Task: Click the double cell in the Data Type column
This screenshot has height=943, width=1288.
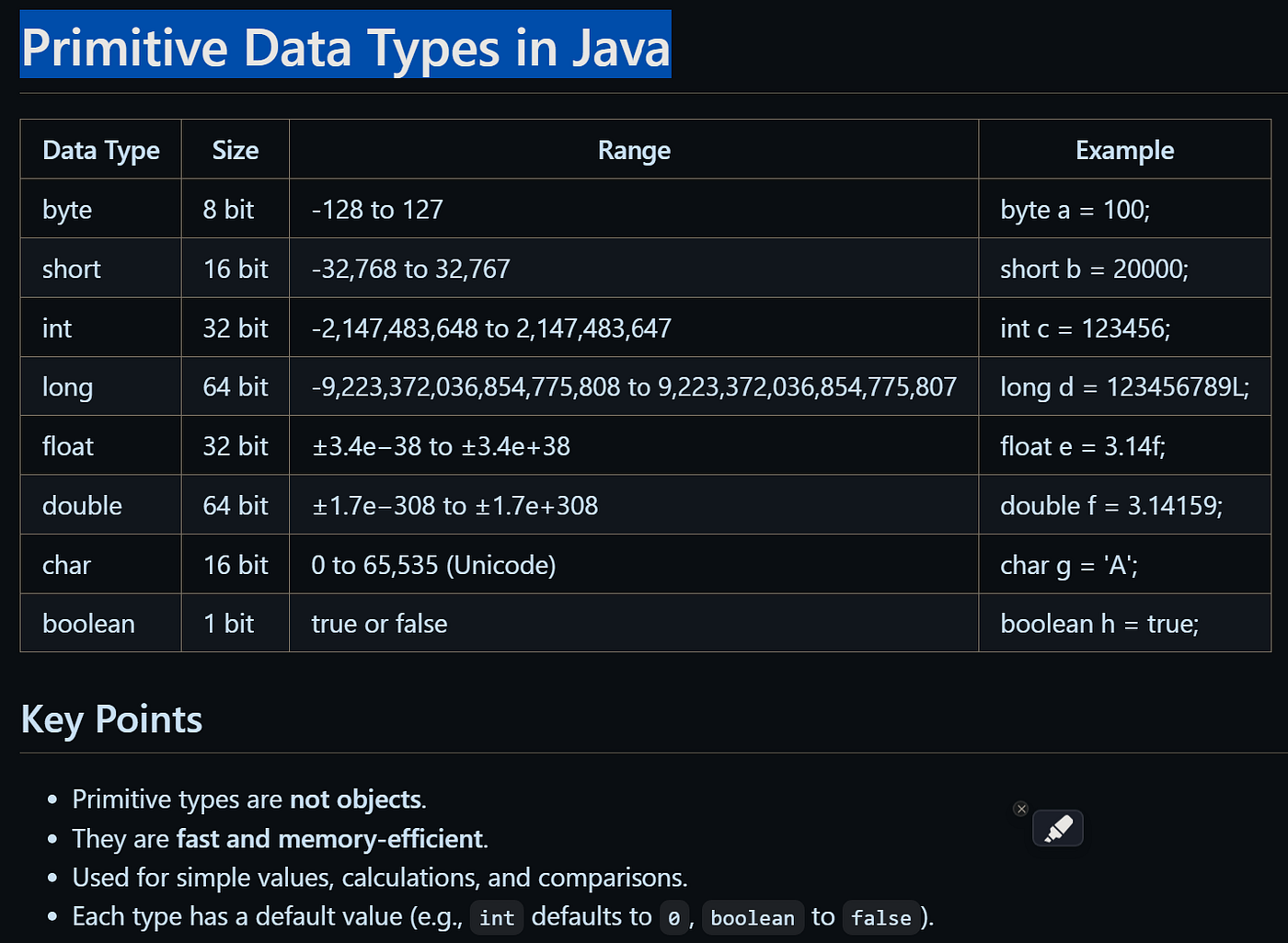Action: tap(82, 506)
